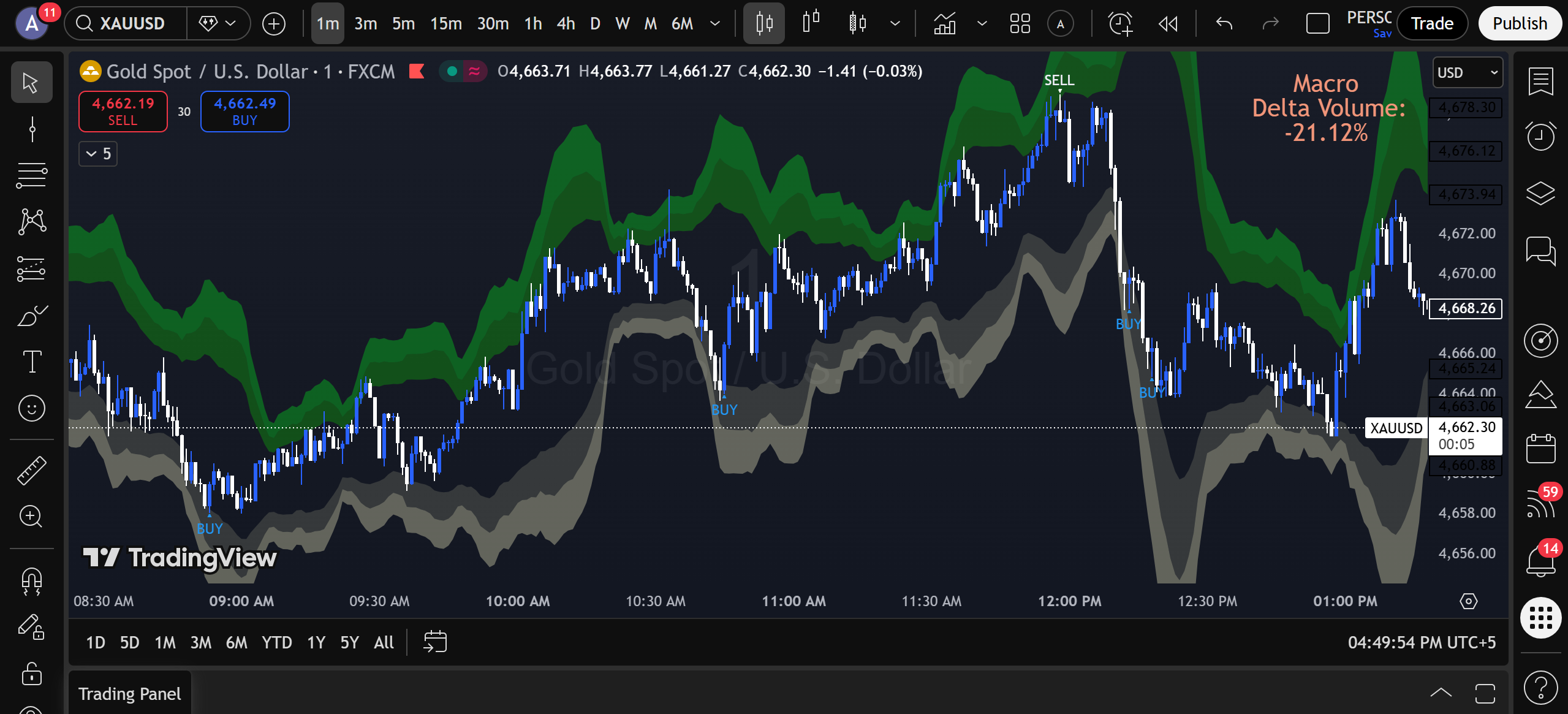Select the Text annotation tool
The height and width of the screenshot is (714, 1568).
click(x=32, y=362)
